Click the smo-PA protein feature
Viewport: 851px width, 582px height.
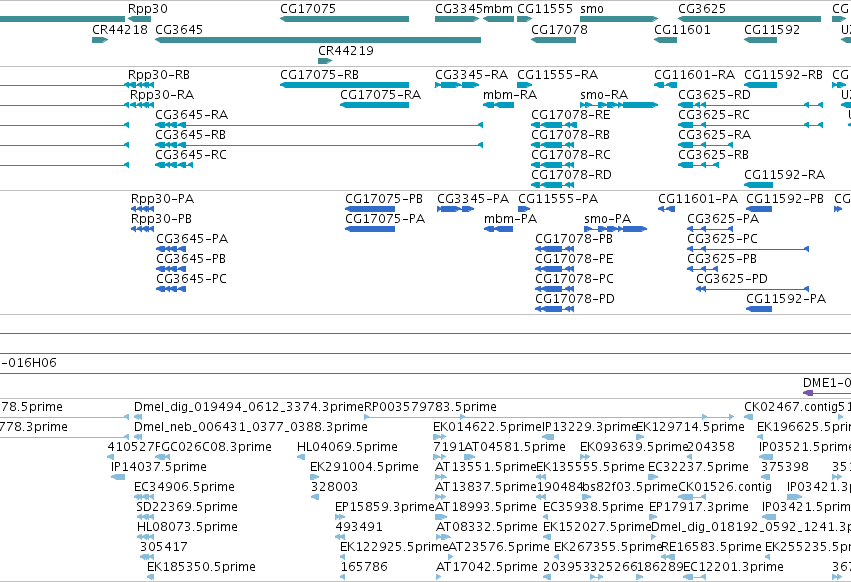point(615,229)
